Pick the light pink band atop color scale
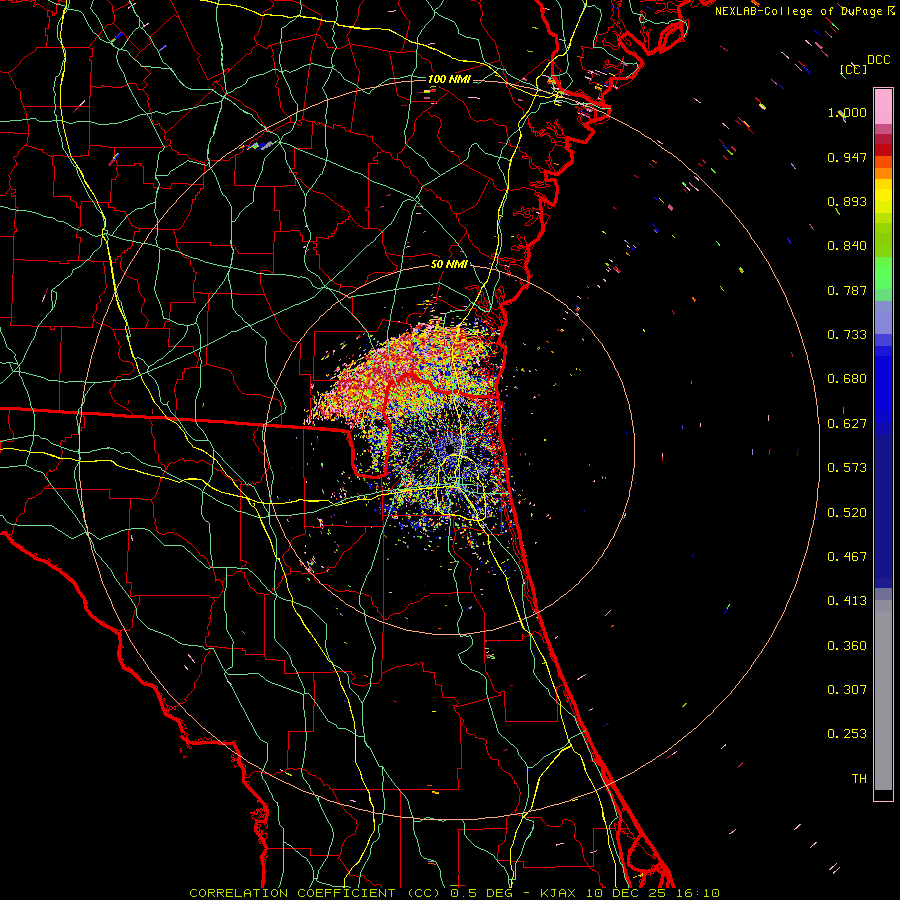The image size is (900, 900). click(883, 107)
